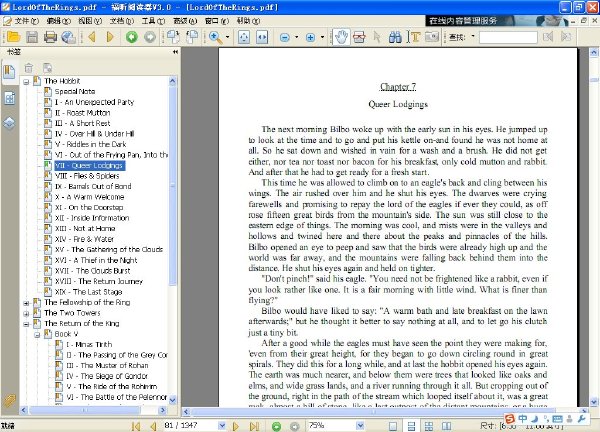Open the zoom tool dropdown arrow
The height and width of the screenshot is (432, 600).
click(228, 37)
